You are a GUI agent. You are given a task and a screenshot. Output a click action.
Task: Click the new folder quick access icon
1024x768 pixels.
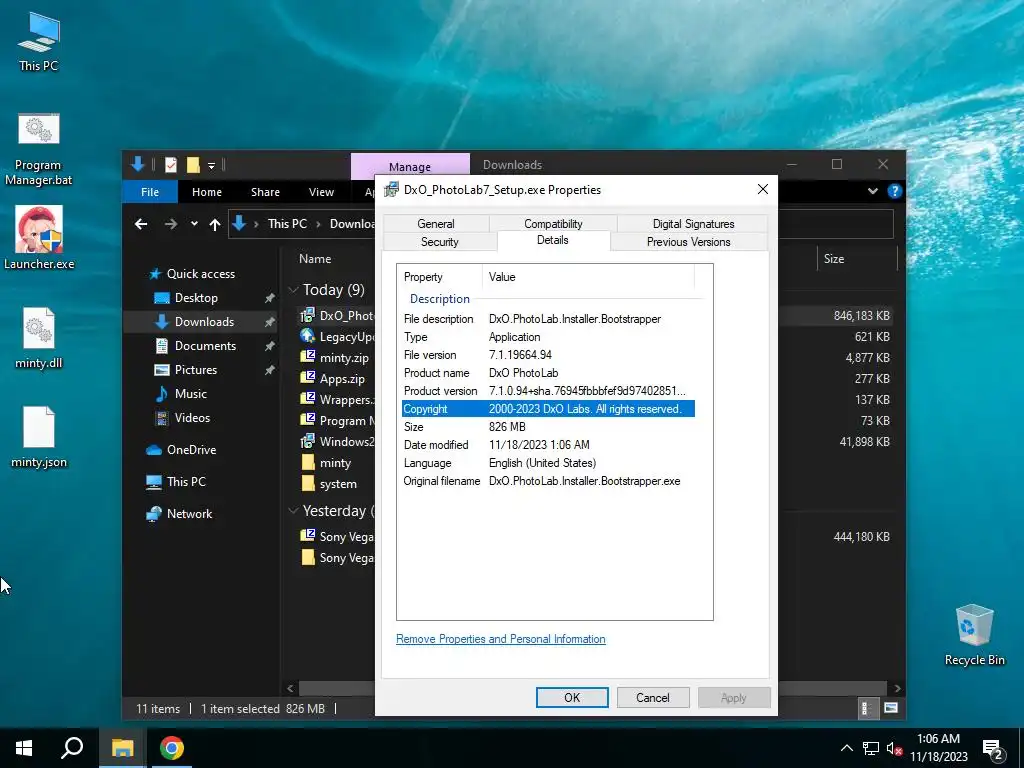(x=193, y=165)
